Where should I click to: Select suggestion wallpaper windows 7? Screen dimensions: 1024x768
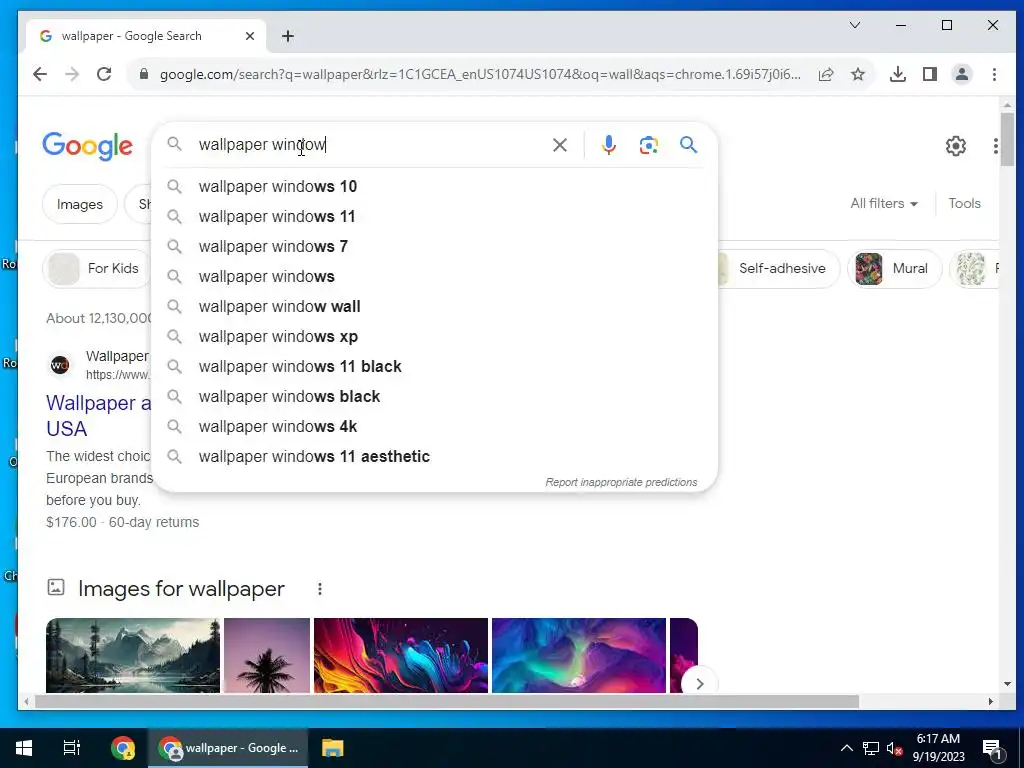[434, 247]
